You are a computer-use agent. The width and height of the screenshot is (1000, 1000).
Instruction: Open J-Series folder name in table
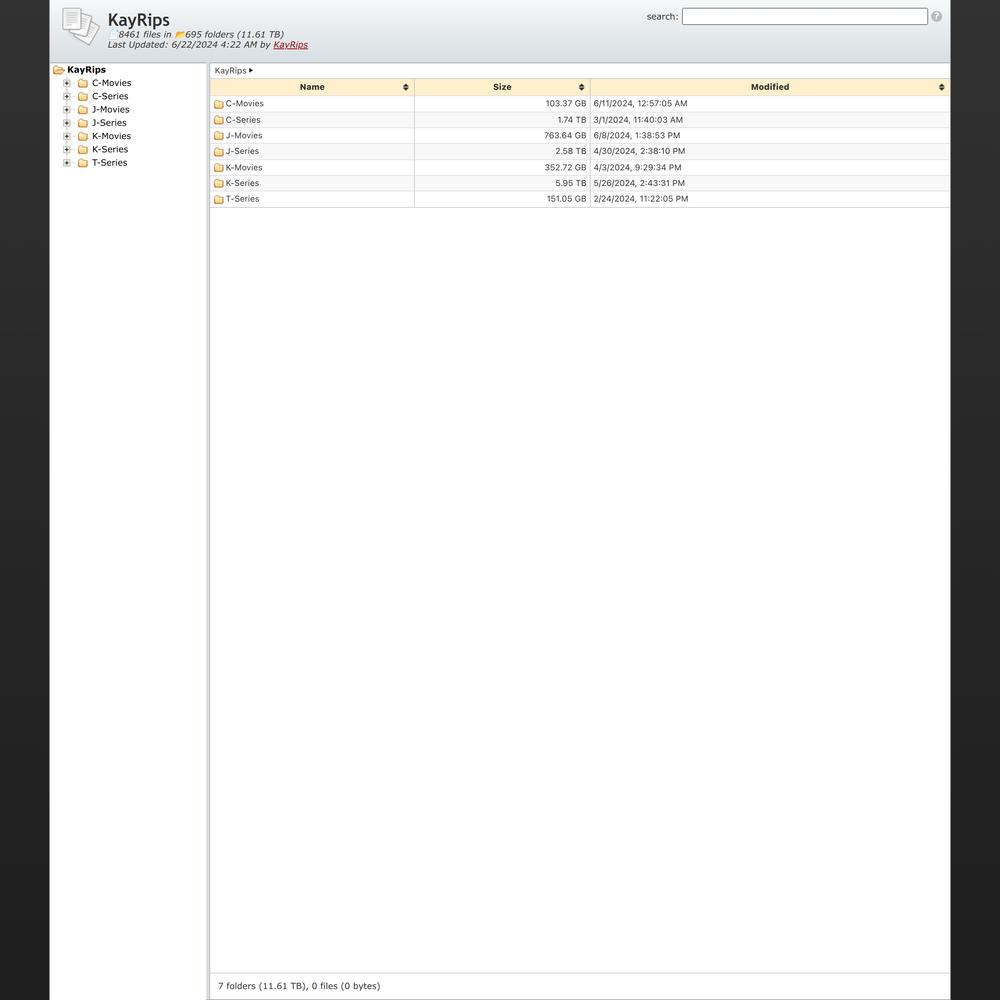242,152
